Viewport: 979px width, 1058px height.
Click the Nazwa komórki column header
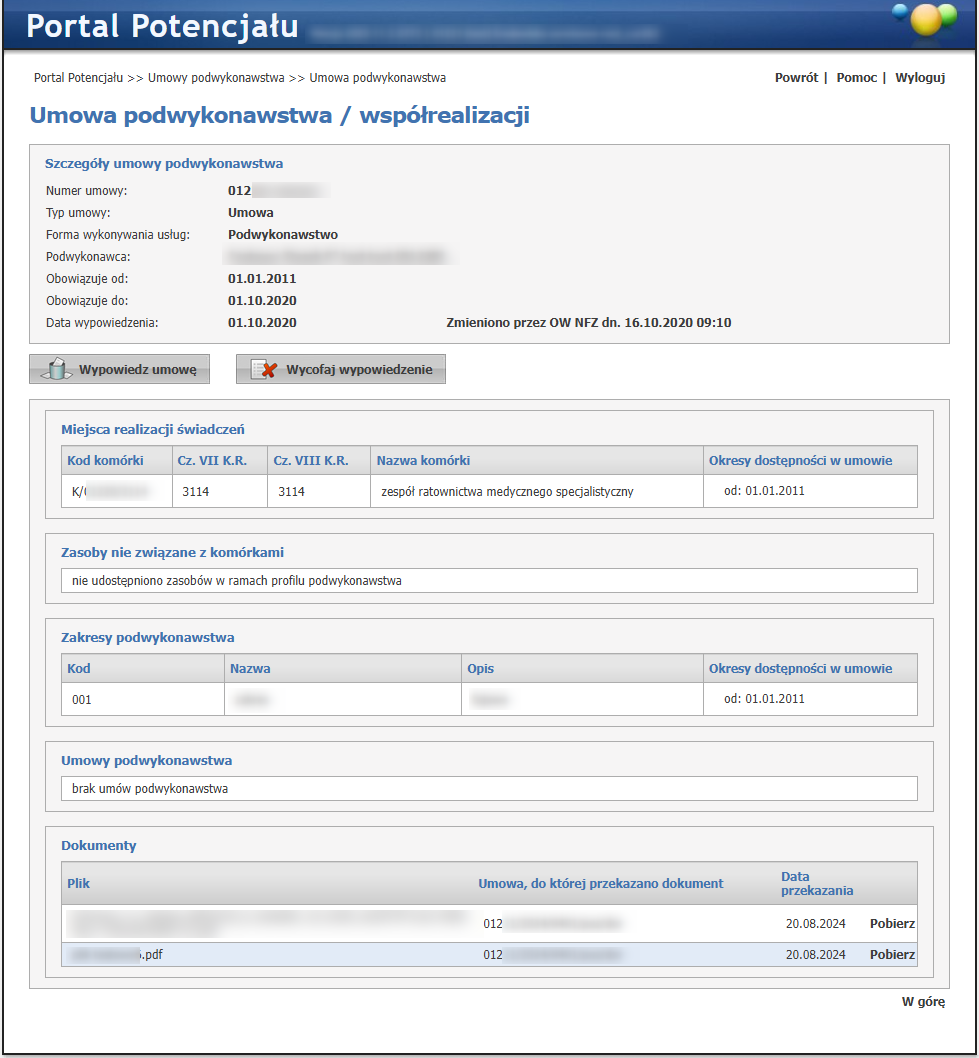(423, 460)
